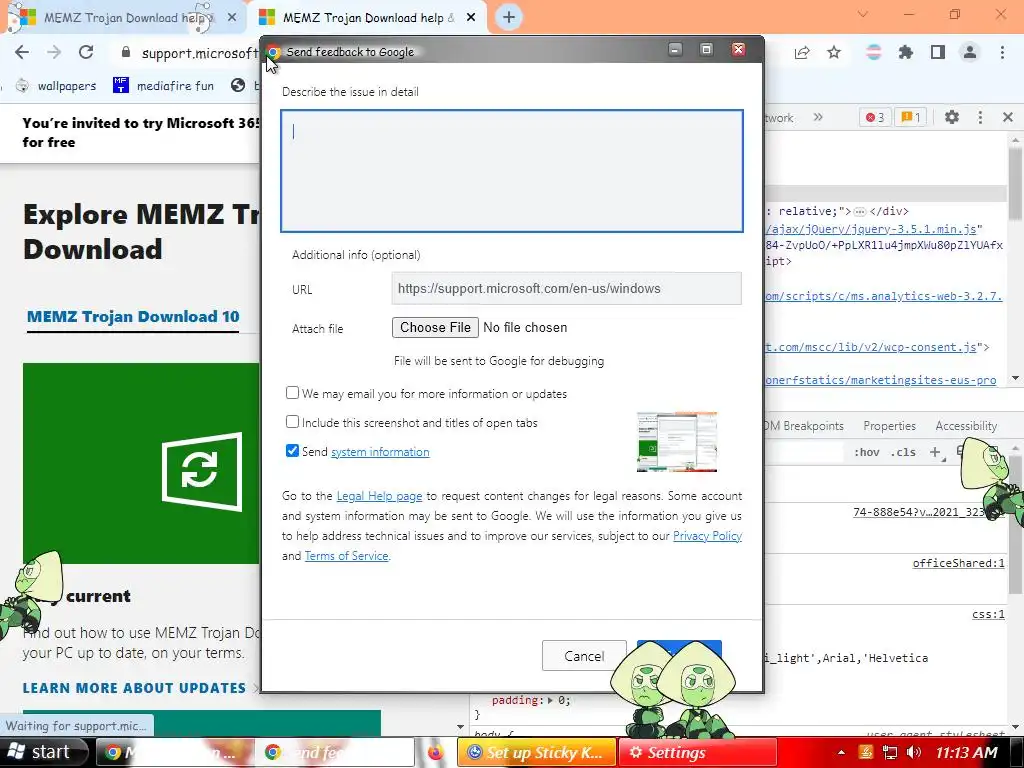Open the user profile avatar menu
The width and height of the screenshot is (1024, 768).
click(x=970, y=52)
